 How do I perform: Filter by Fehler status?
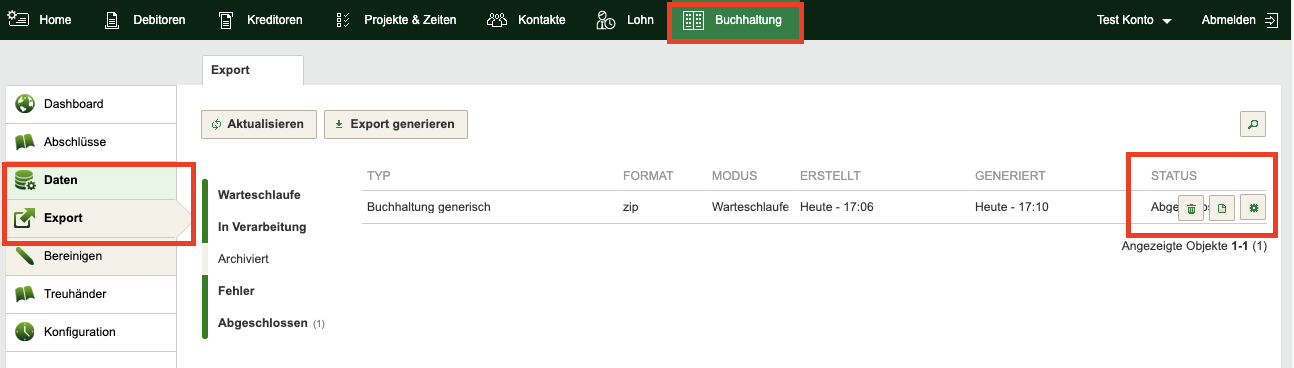[236, 290]
